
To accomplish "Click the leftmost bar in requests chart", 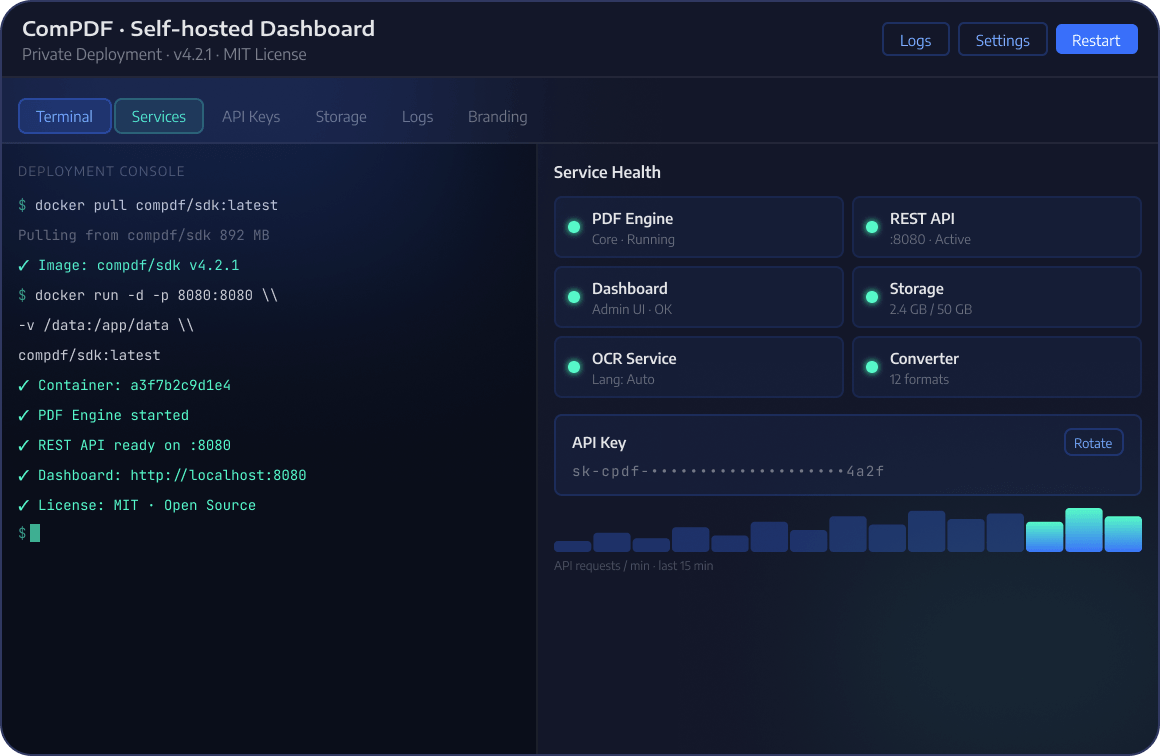I will (573, 547).
